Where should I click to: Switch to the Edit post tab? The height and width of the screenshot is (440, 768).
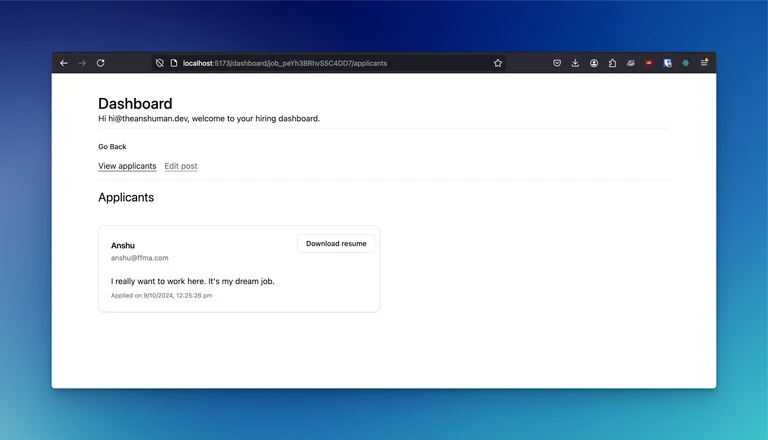pos(181,166)
